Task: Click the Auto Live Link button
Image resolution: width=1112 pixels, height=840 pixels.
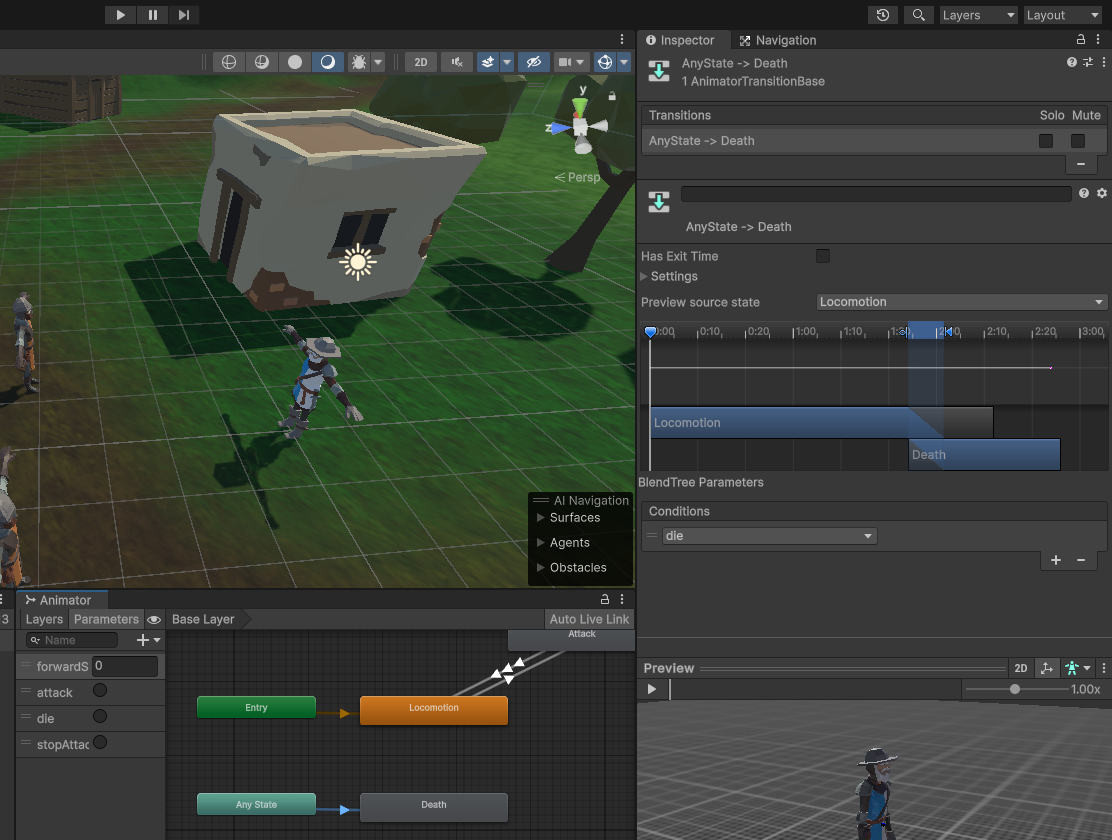Action: [x=589, y=620]
